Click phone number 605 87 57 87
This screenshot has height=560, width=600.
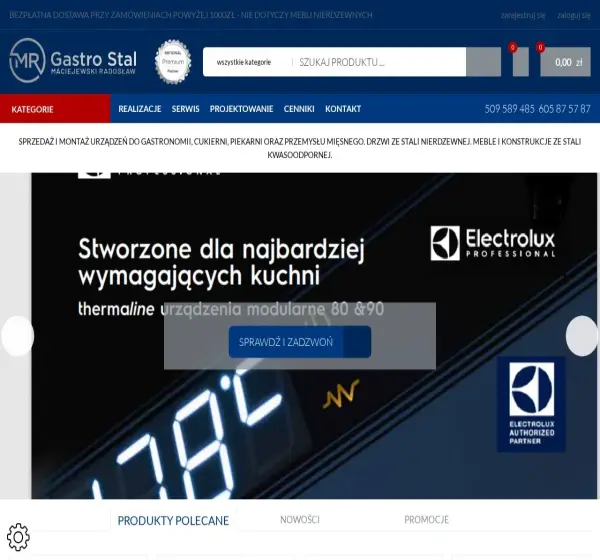(x=564, y=109)
